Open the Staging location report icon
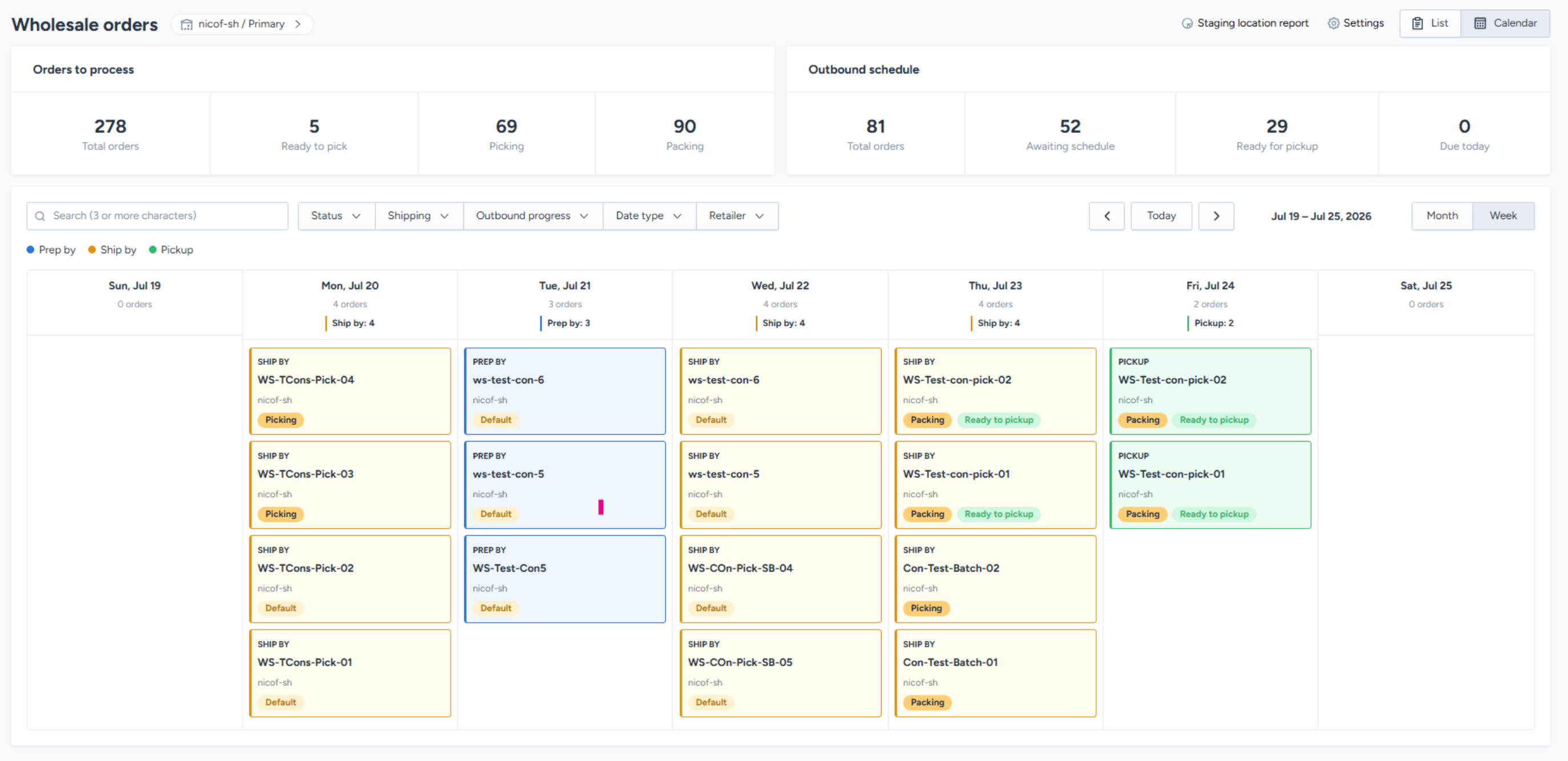1568x761 pixels. click(x=1187, y=23)
